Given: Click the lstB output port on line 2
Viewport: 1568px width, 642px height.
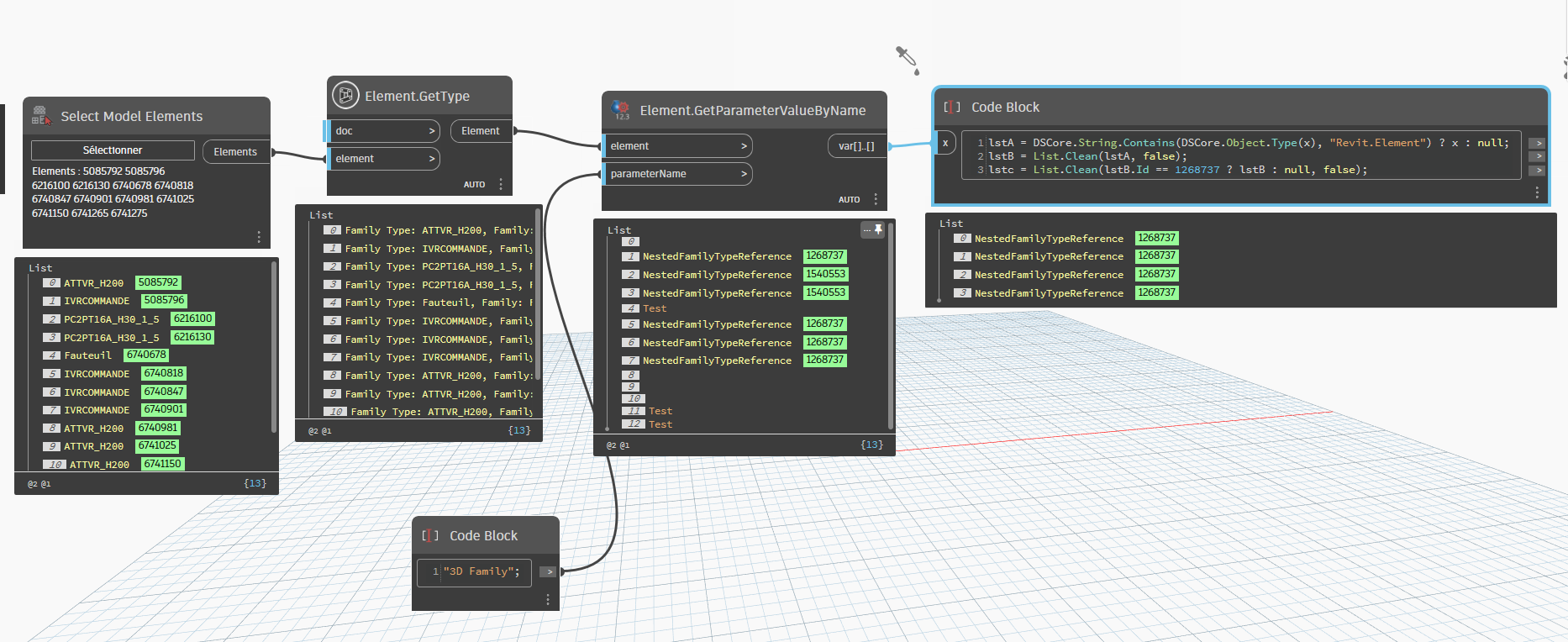Looking at the screenshot, I should tap(1536, 156).
